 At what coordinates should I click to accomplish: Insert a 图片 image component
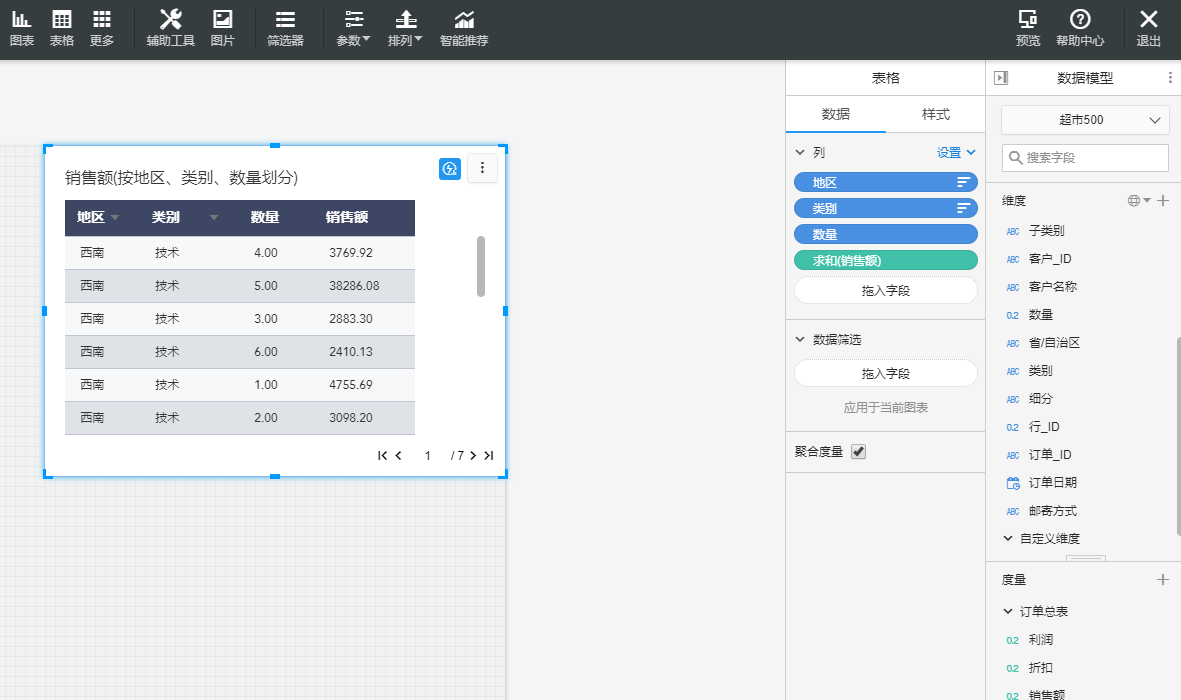tap(223, 29)
